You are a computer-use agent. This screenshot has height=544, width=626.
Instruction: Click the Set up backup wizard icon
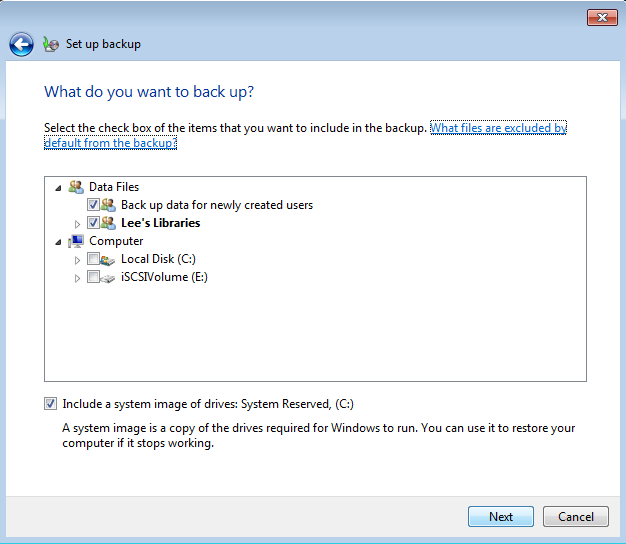[51, 44]
